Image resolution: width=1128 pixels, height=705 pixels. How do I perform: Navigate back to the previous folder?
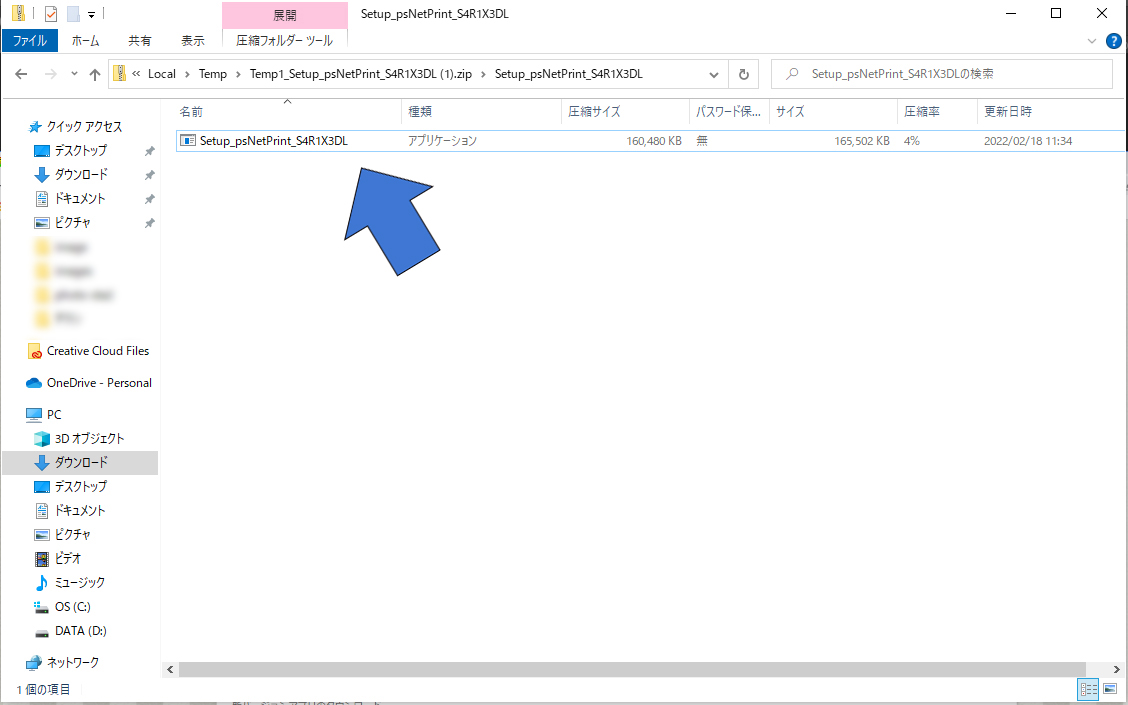point(21,74)
